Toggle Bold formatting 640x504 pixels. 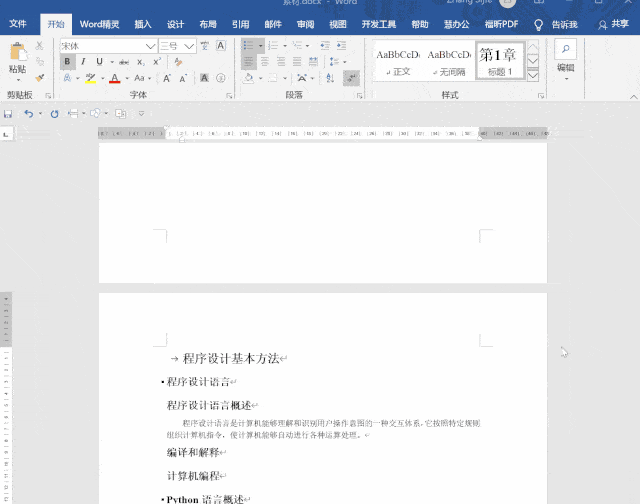67,62
